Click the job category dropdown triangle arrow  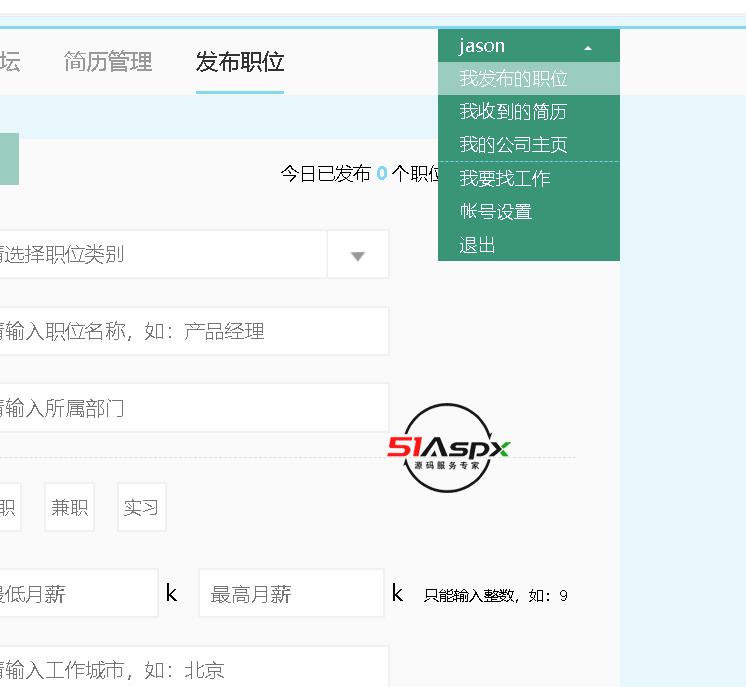click(358, 255)
